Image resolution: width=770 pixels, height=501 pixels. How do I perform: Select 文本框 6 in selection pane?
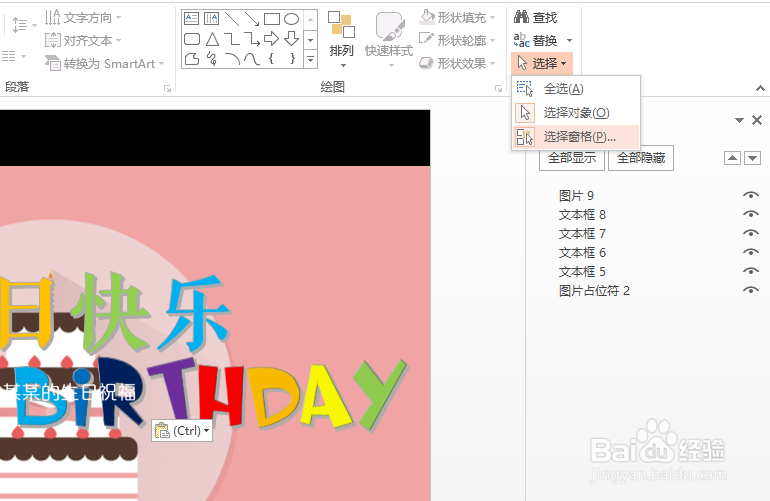[582, 252]
